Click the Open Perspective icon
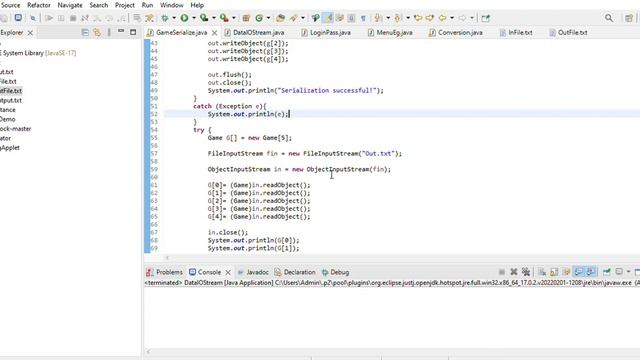 629,18
